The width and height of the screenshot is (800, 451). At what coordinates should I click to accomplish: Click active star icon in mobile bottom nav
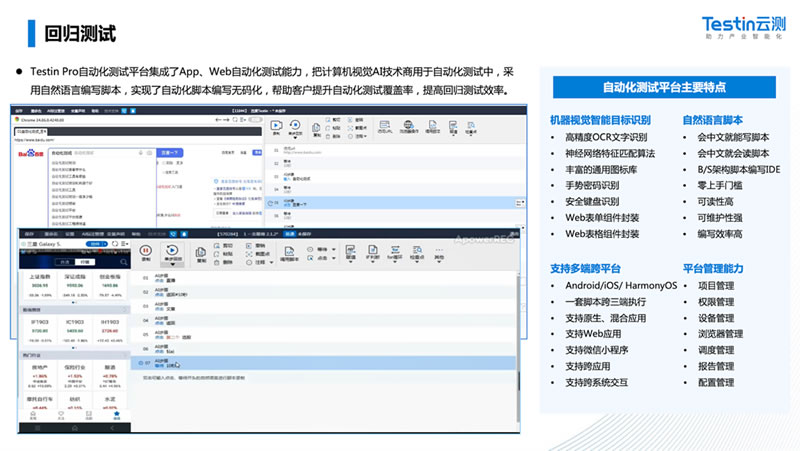tap(116, 415)
